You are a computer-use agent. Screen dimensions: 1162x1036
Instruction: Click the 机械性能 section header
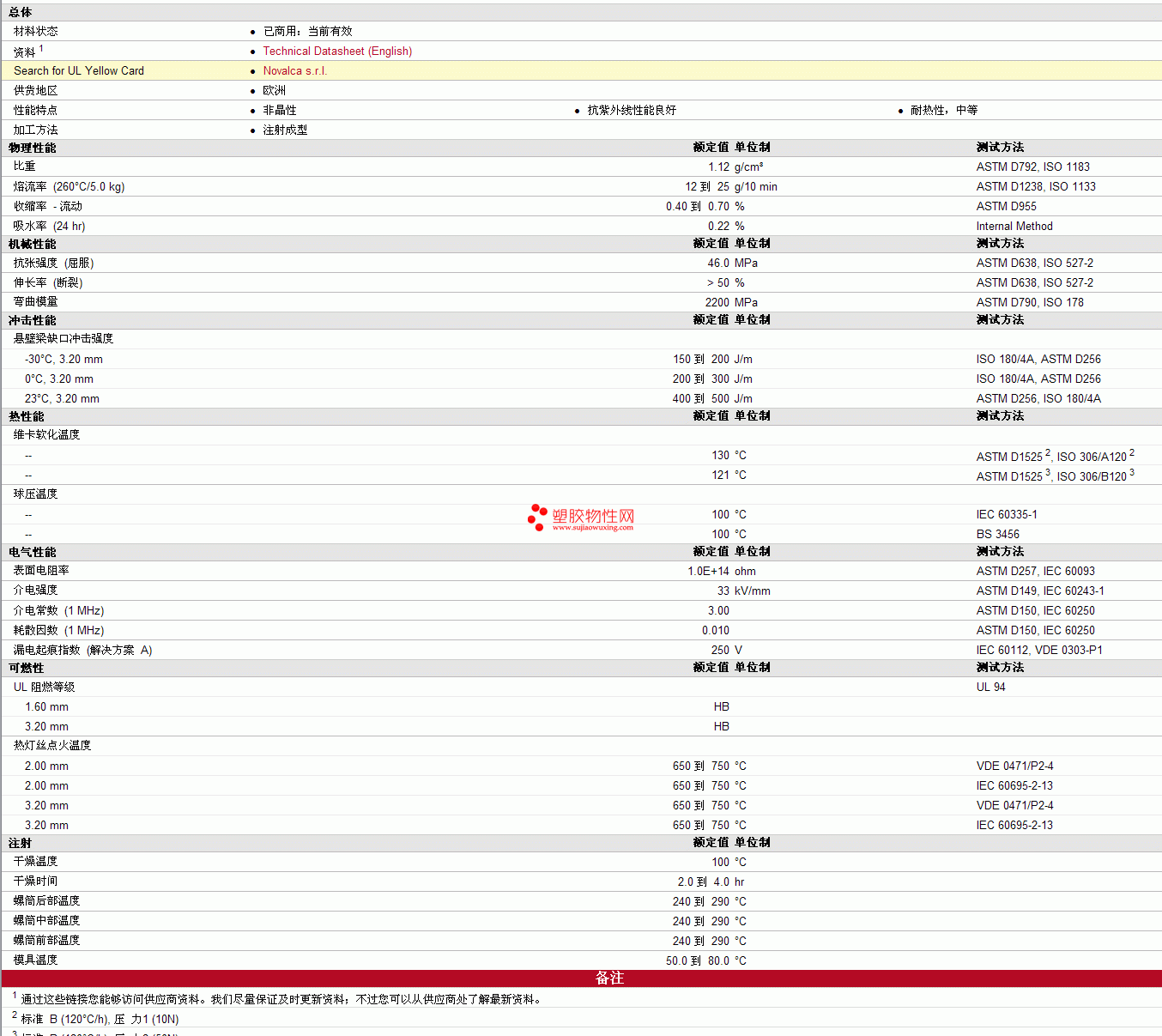pyautogui.click(x=33, y=244)
